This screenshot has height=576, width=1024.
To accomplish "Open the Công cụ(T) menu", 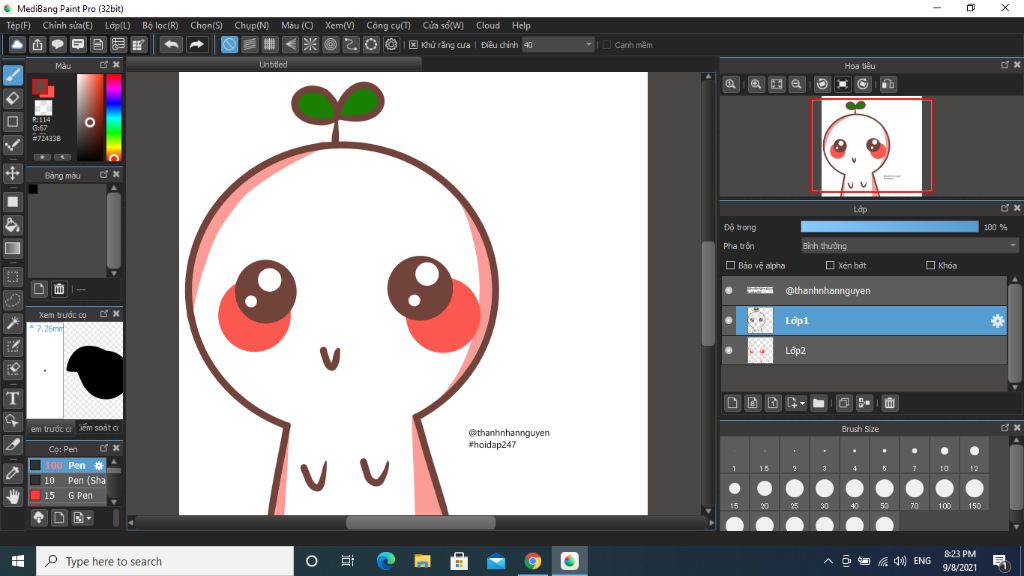I will tap(388, 25).
